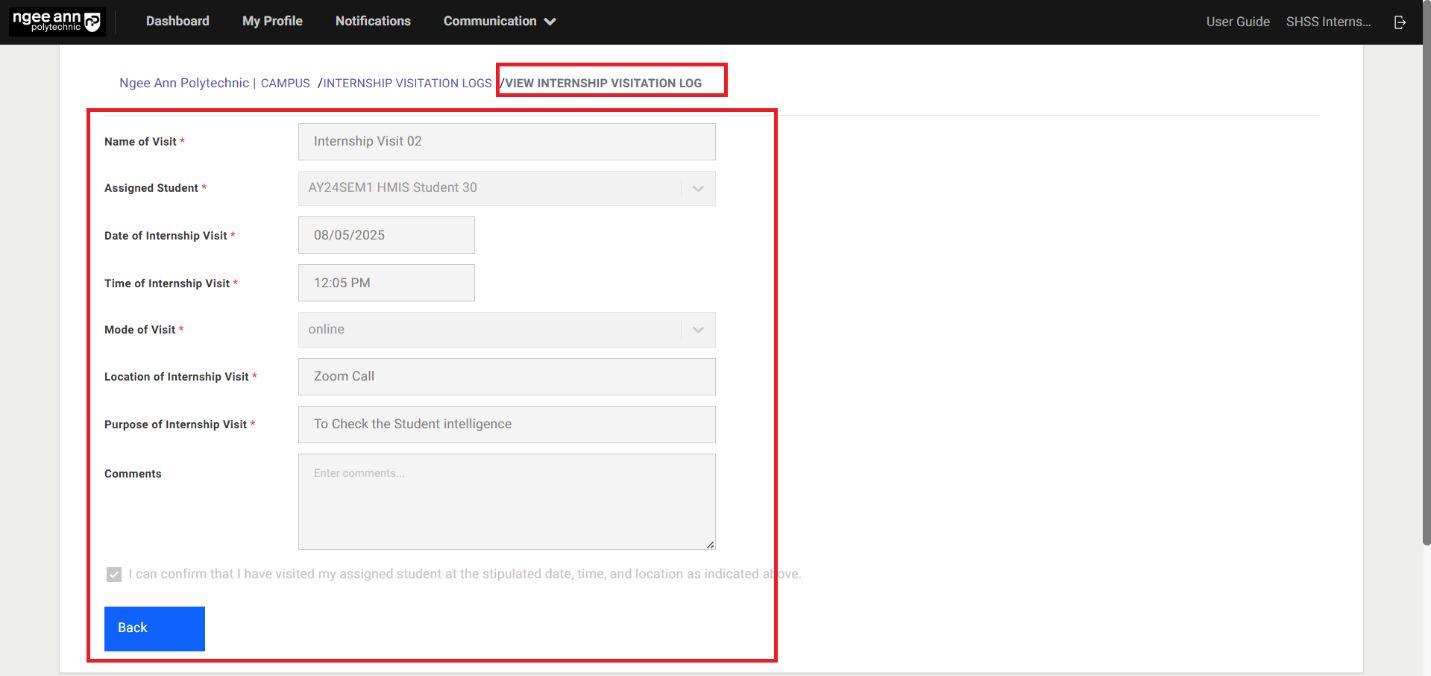This screenshot has width=1431, height=676.
Task: Open My Profile from navigation bar
Action: point(272,21)
